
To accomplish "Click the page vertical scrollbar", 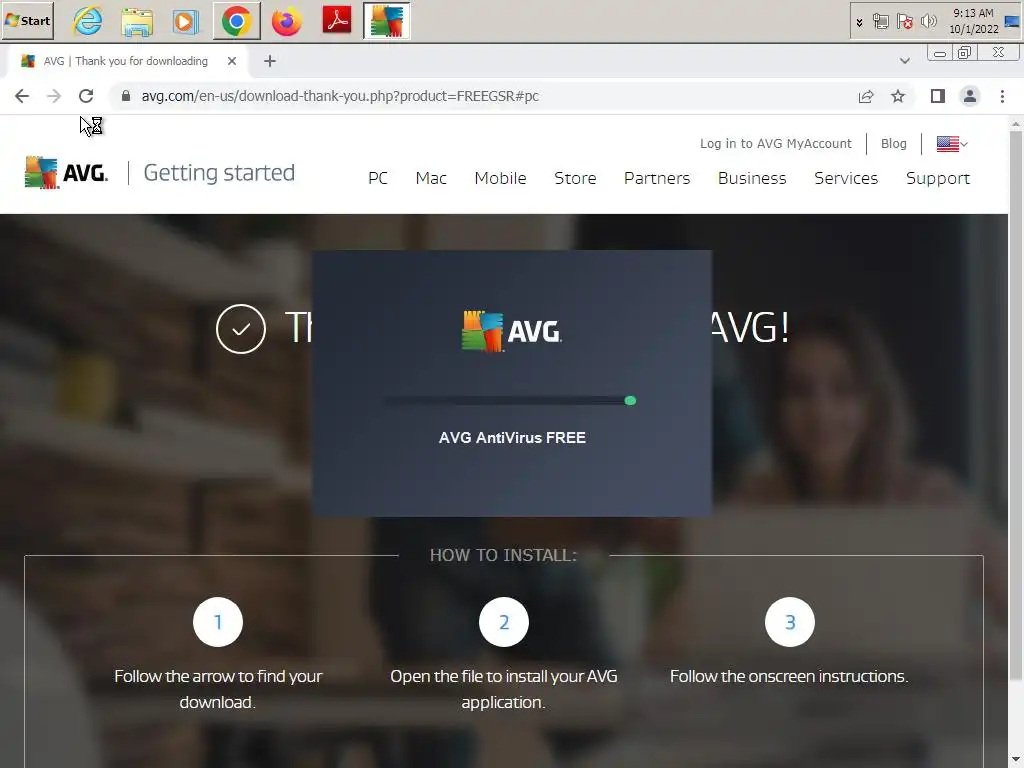I will click(x=1016, y=405).
